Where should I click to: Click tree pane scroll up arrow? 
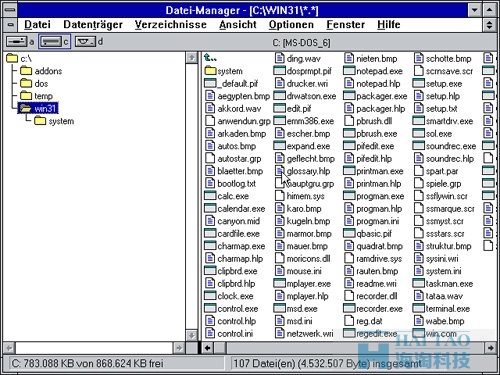point(192,58)
